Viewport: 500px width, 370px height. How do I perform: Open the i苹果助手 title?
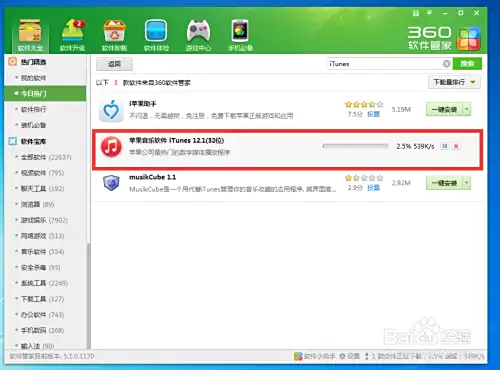[x=143, y=104]
